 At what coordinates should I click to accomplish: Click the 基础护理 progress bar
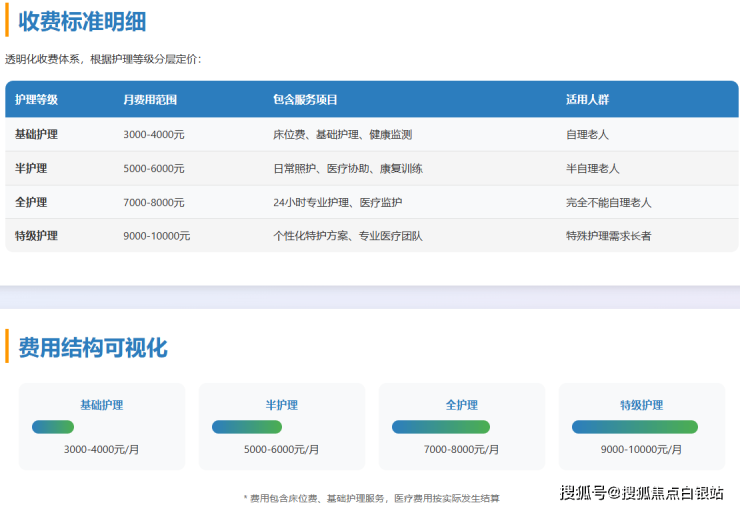pos(53,427)
